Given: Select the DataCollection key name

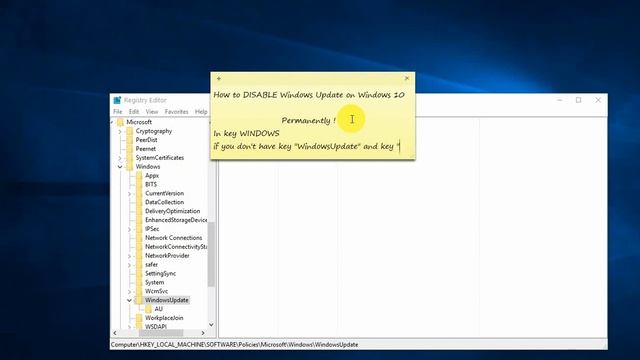Looking at the screenshot, I should [164, 202].
